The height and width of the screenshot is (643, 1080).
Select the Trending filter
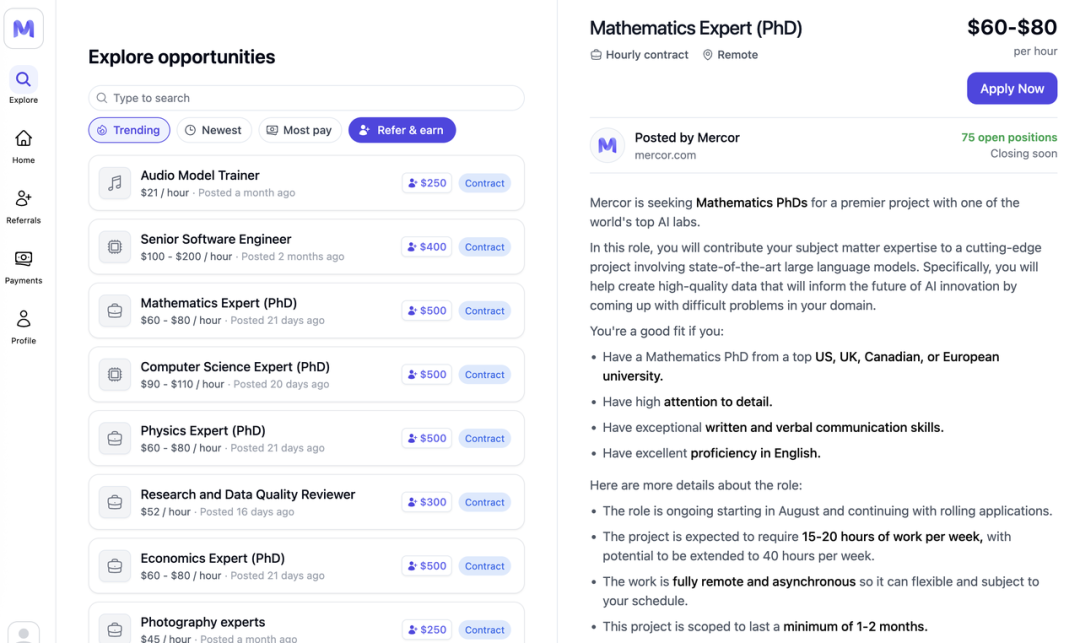(129, 130)
